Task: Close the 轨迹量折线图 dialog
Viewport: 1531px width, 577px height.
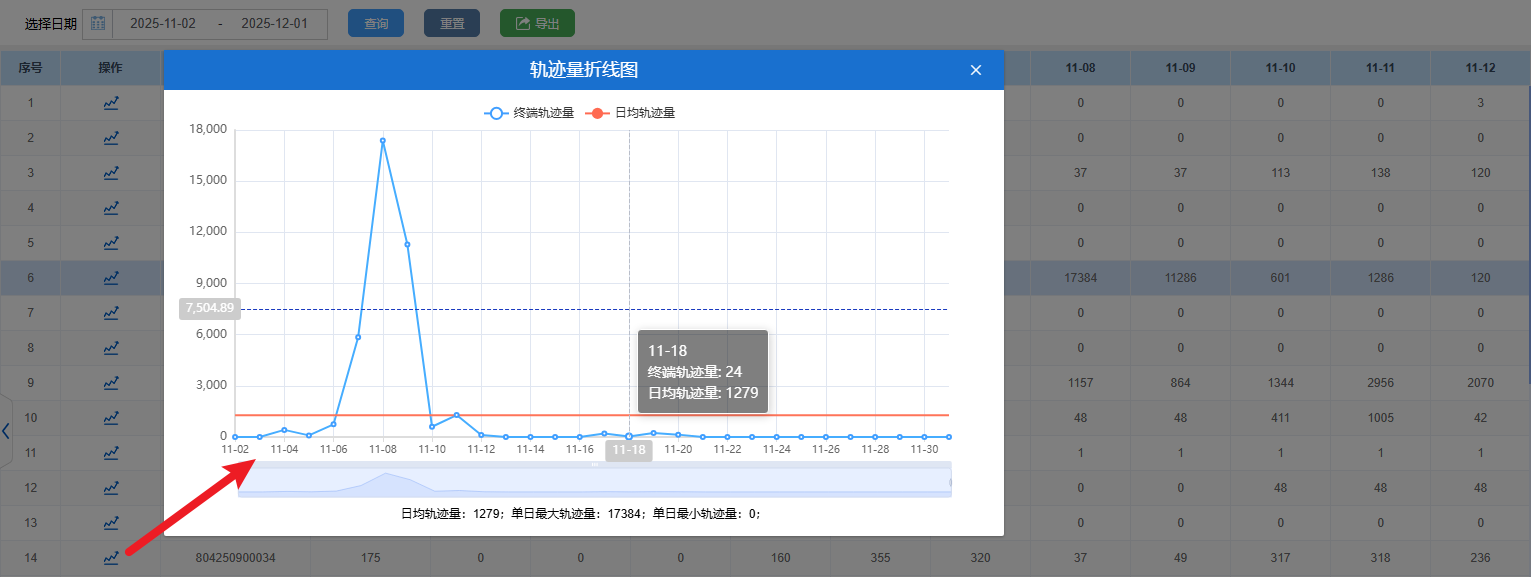Action: [976, 70]
